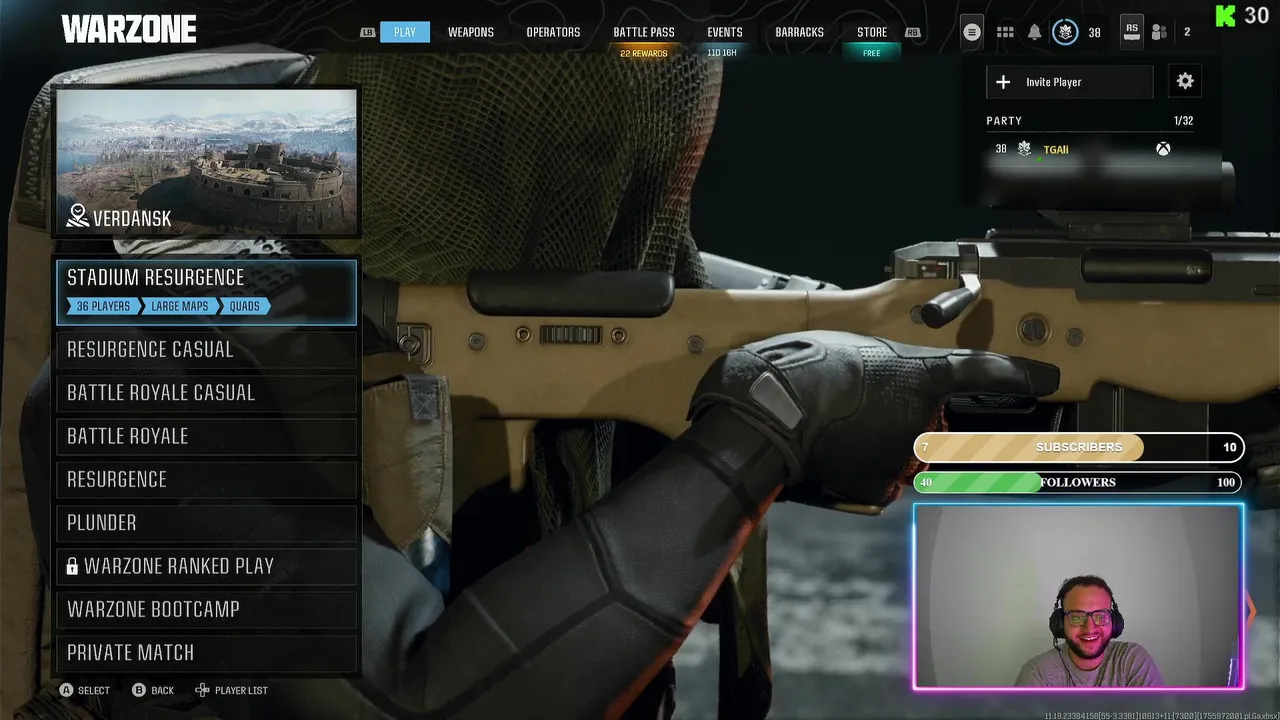This screenshot has height=720, width=1280.
Task: Click the Xbox platform icon beside TGAli
Action: point(1163,149)
